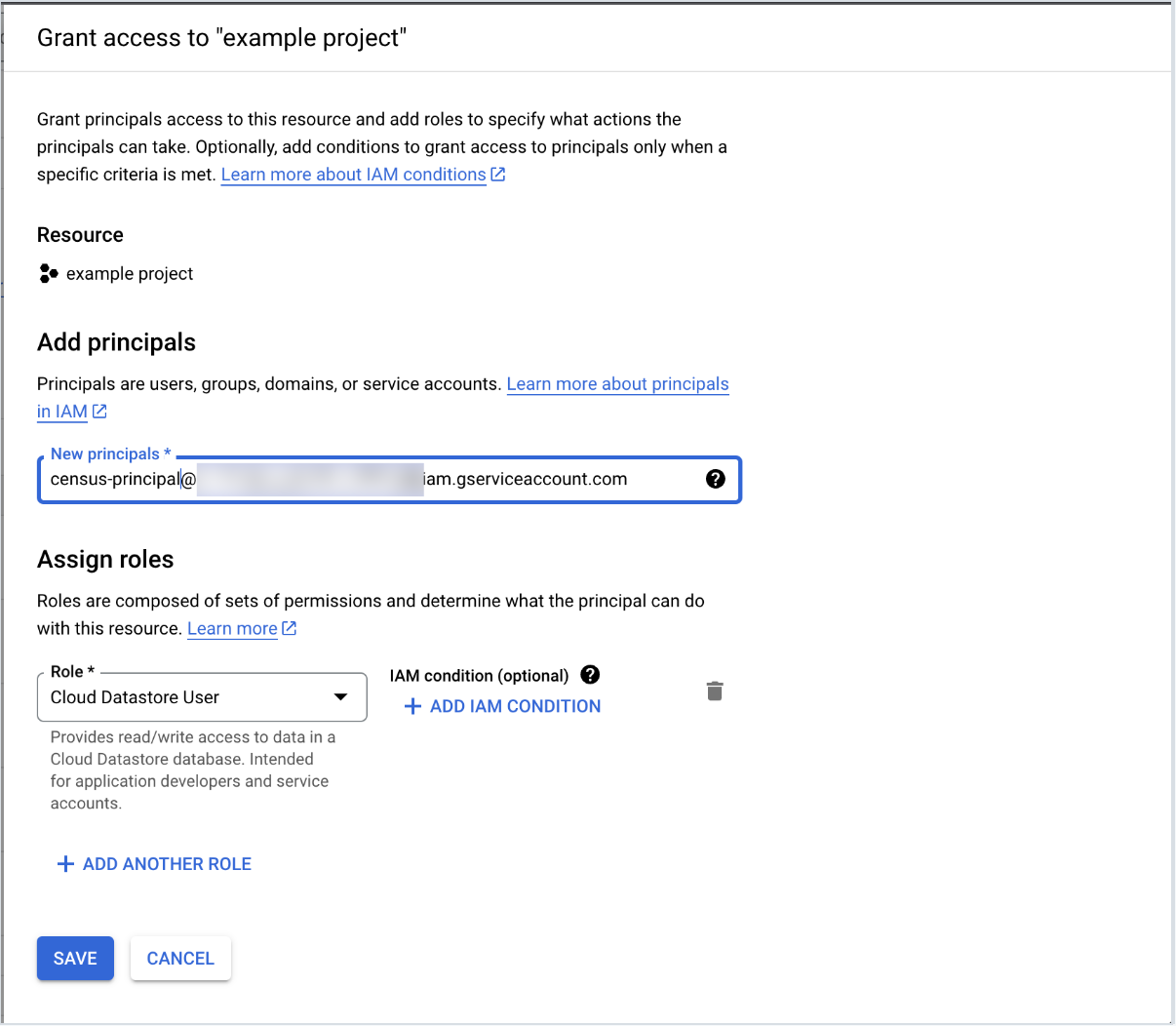The width and height of the screenshot is (1176, 1026).
Task: Click the example project resource icon
Action: (48, 274)
